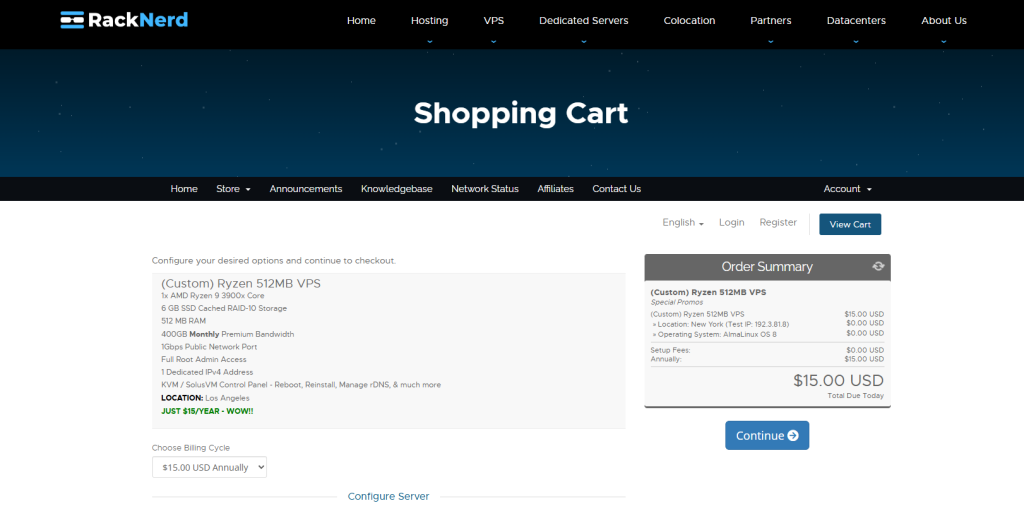Click the Continue button

pyautogui.click(x=767, y=436)
